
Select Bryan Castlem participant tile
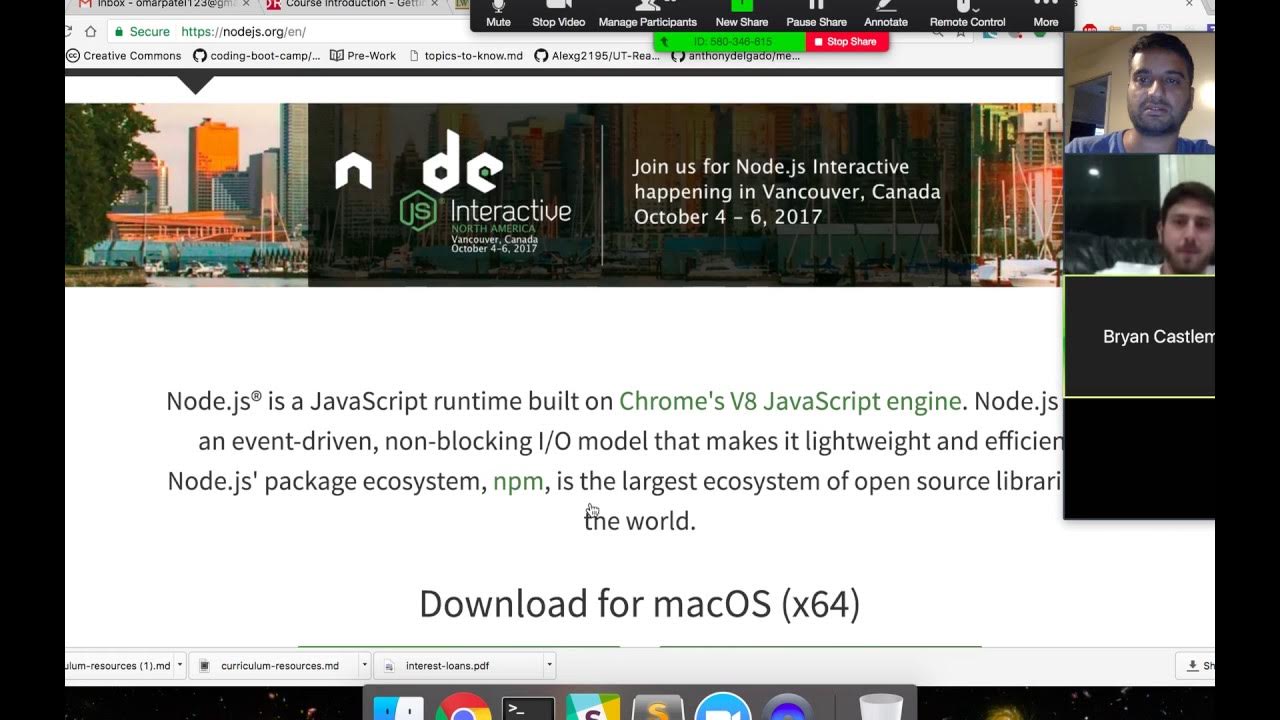click(1139, 337)
